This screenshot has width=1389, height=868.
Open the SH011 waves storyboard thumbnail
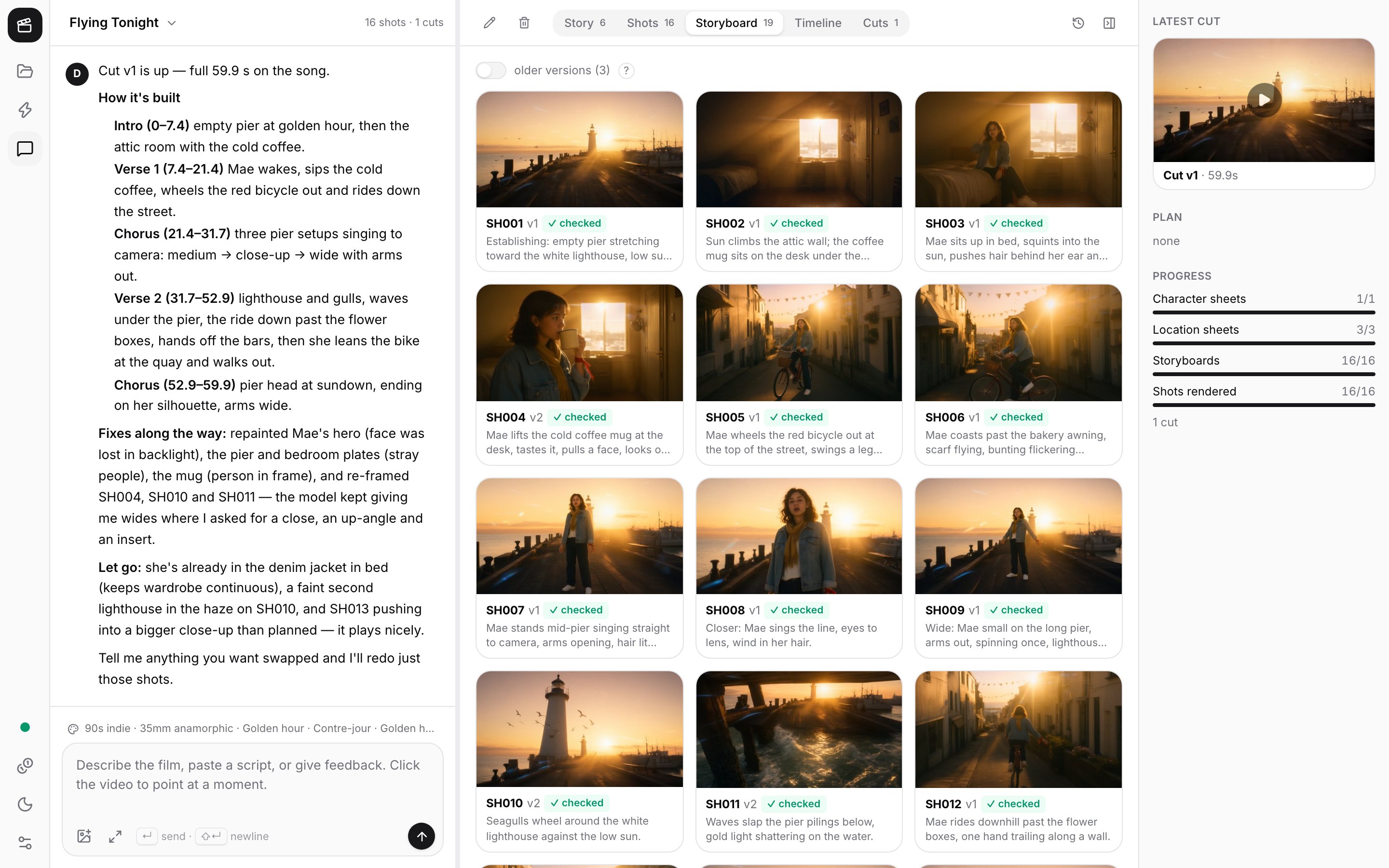click(798, 730)
